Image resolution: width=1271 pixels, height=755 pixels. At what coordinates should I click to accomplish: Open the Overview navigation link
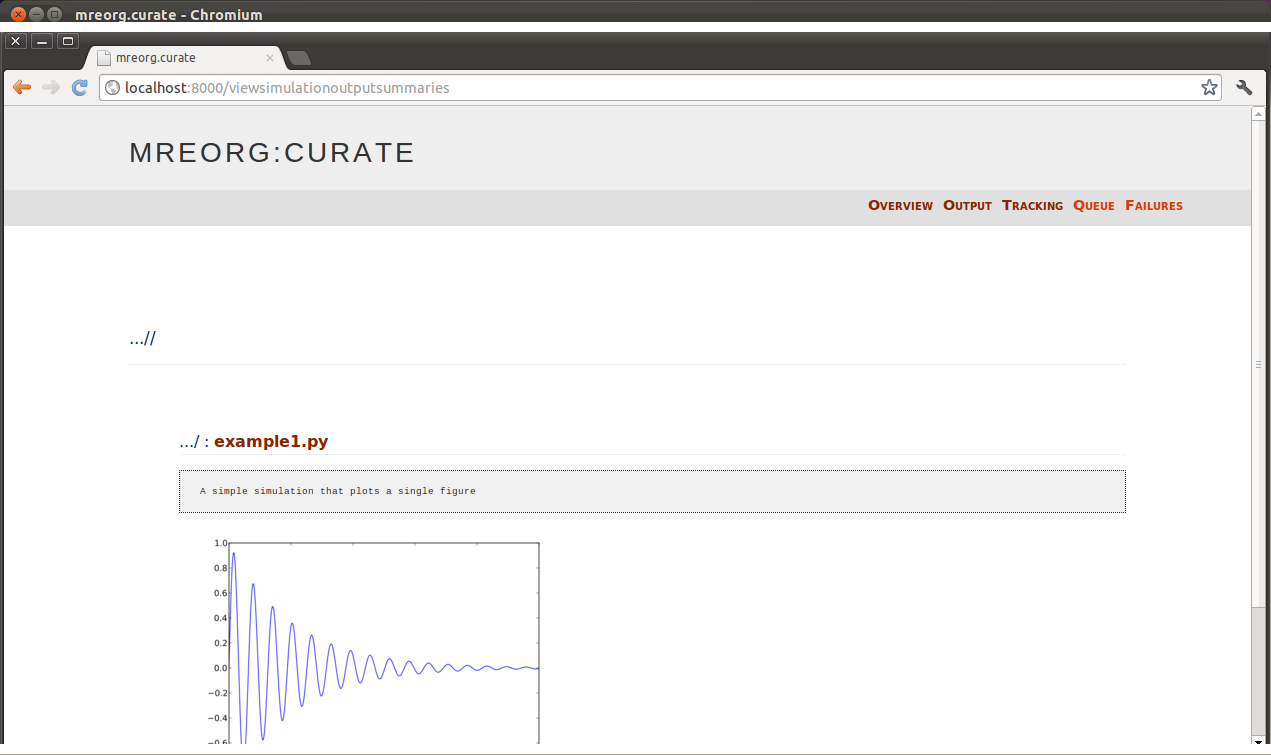[900, 205]
